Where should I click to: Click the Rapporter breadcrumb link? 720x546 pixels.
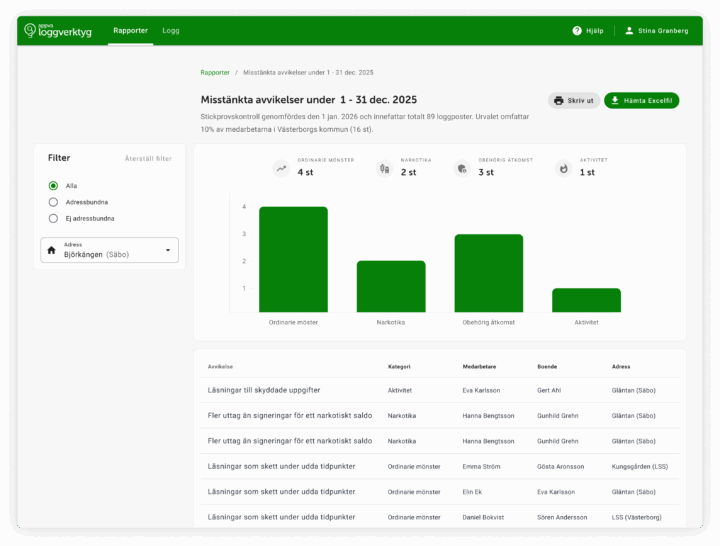(214, 73)
